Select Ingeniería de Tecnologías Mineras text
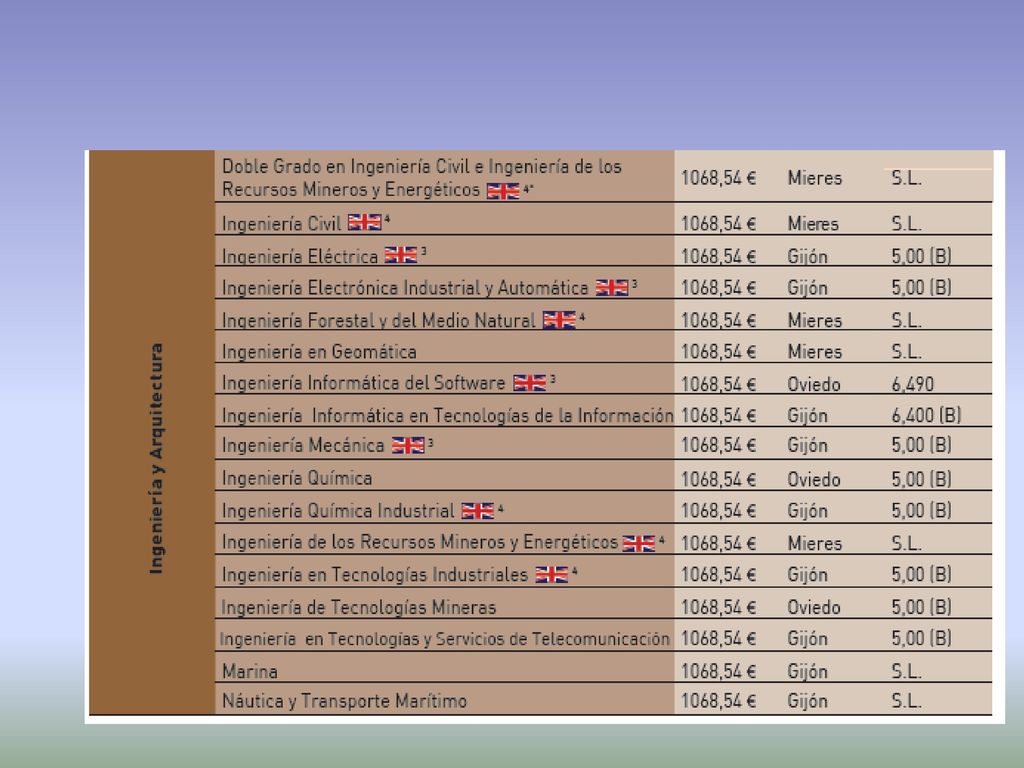Image resolution: width=1024 pixels, height=768 pixels. 359,608
